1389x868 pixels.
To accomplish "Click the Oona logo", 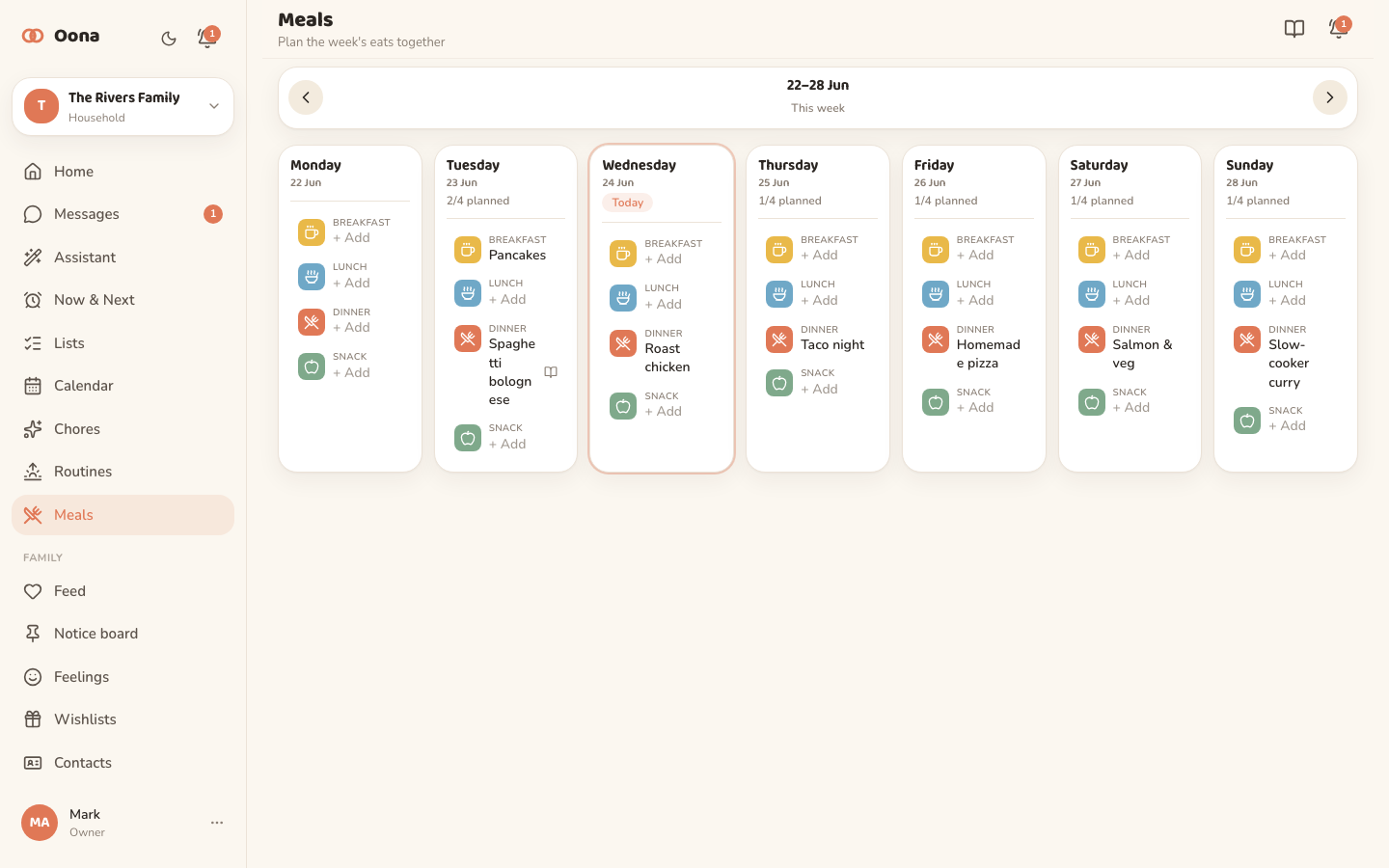I will [61, 36].
